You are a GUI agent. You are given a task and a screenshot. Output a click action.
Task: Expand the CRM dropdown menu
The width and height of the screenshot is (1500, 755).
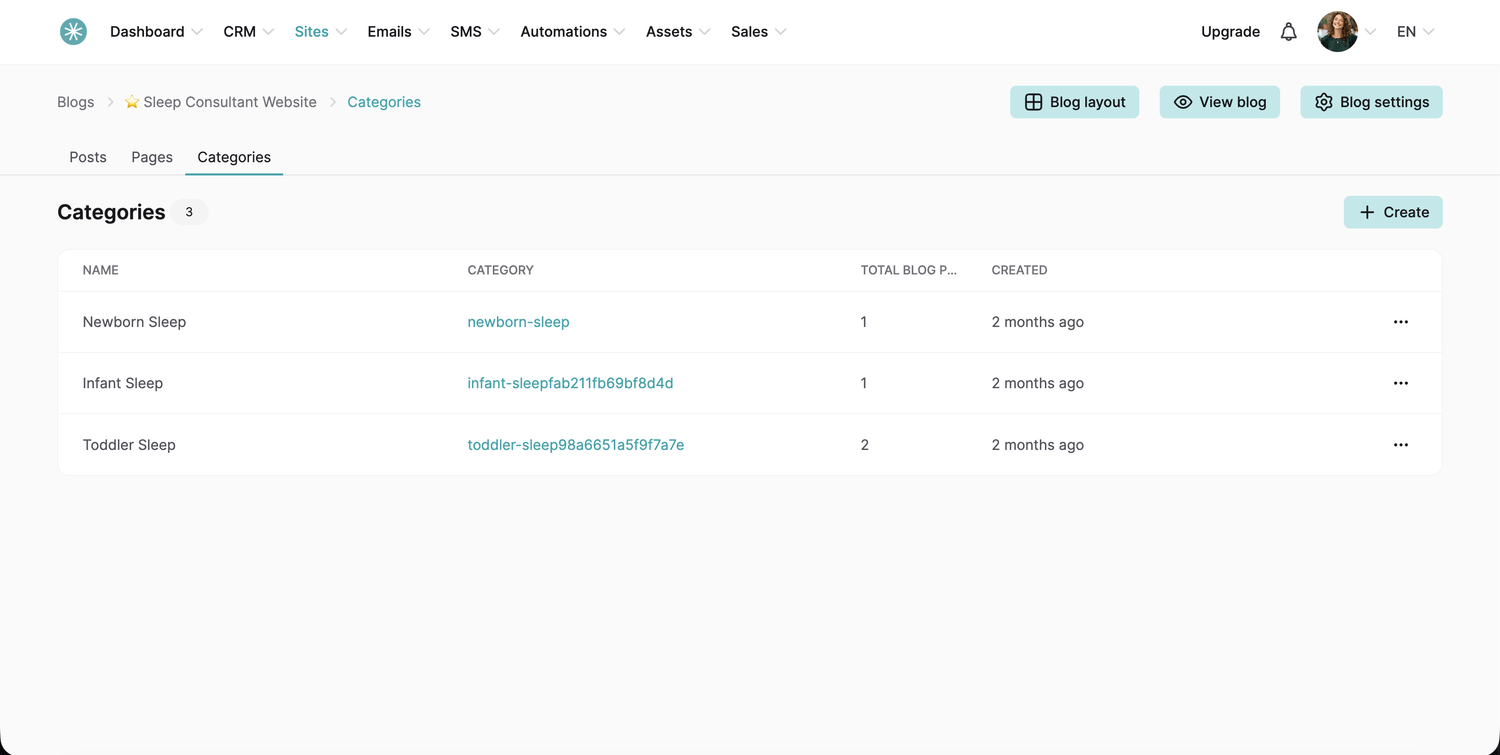(x=249, y=32)
